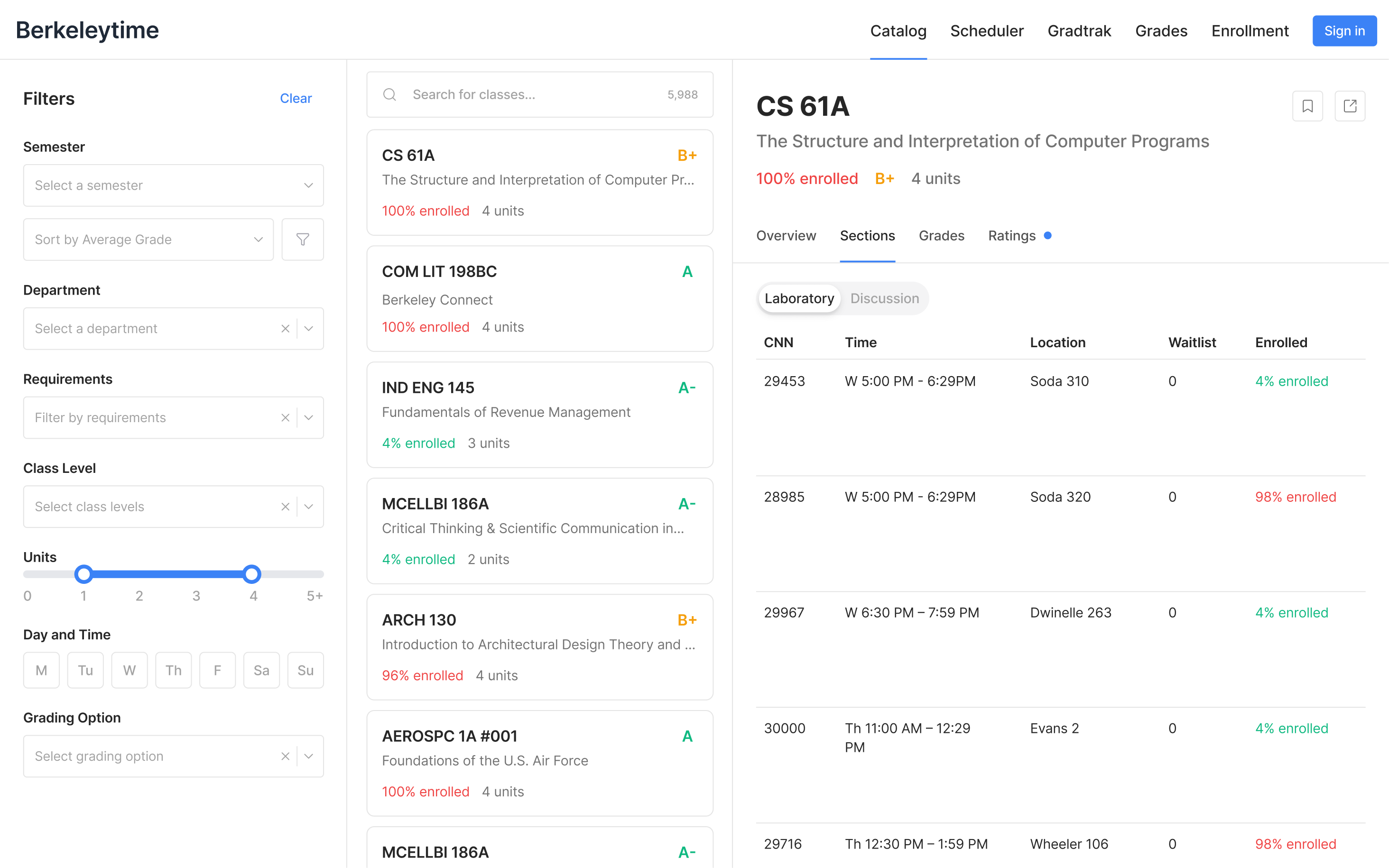The height and width of the screenshot is (868, 1389).
Task: Click the Sign in button
Action: point(1343,31)
